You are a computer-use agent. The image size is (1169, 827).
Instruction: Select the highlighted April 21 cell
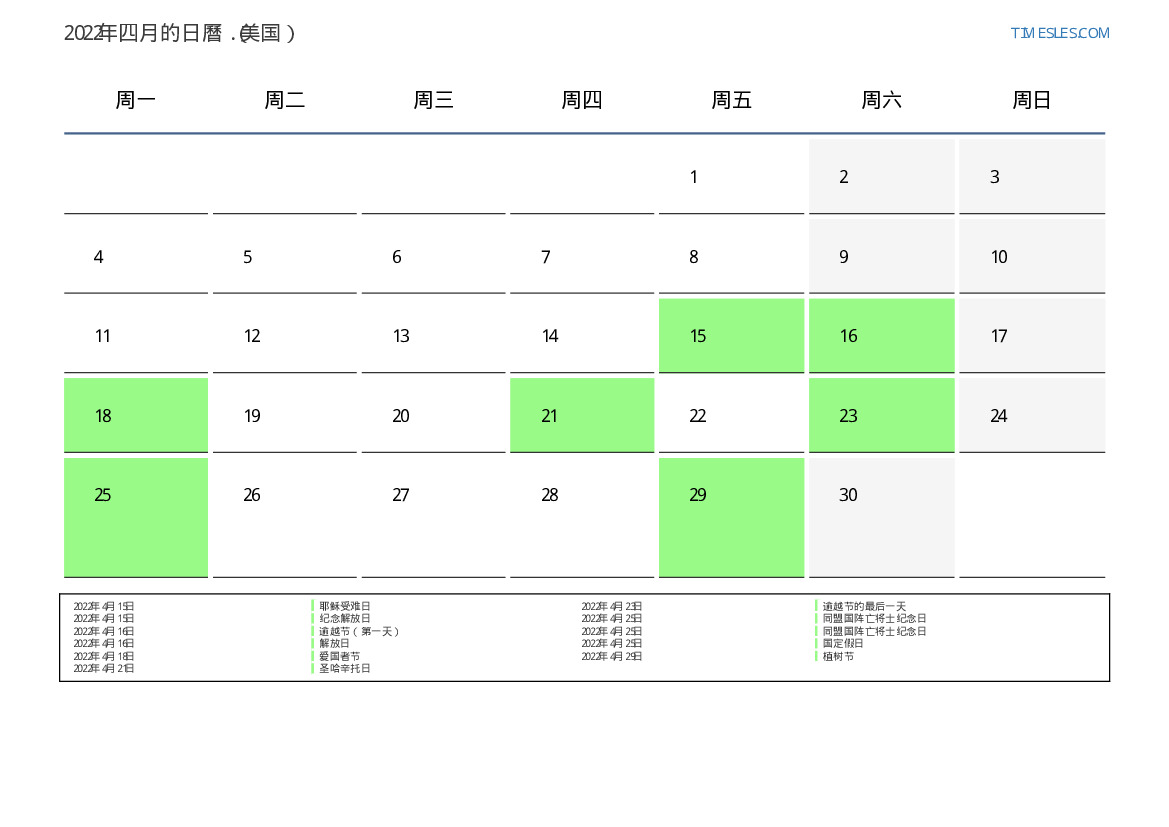582,415
